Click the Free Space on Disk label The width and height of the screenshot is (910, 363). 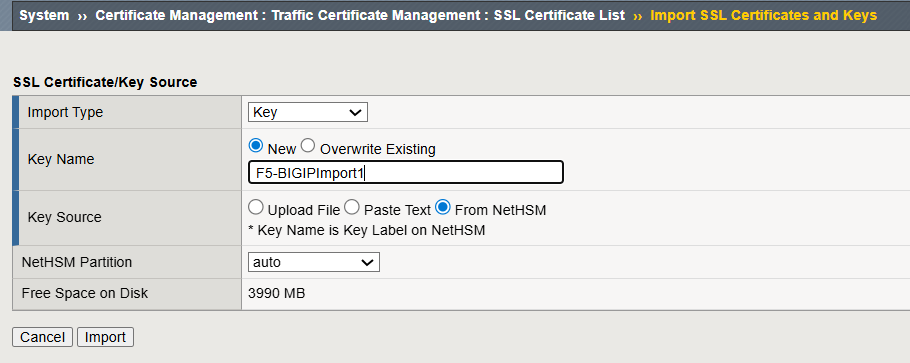[x=85, y=294]
